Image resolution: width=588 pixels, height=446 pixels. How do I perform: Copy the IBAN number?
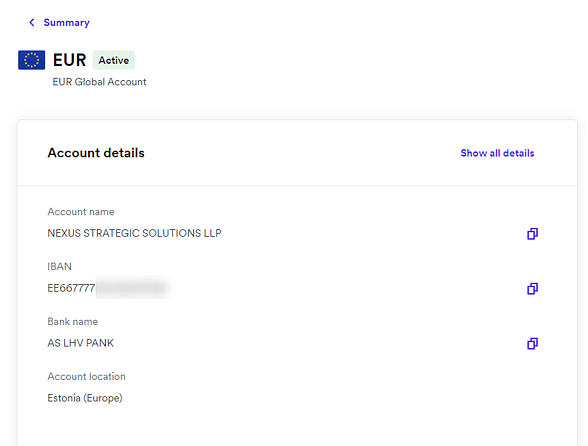532,288
